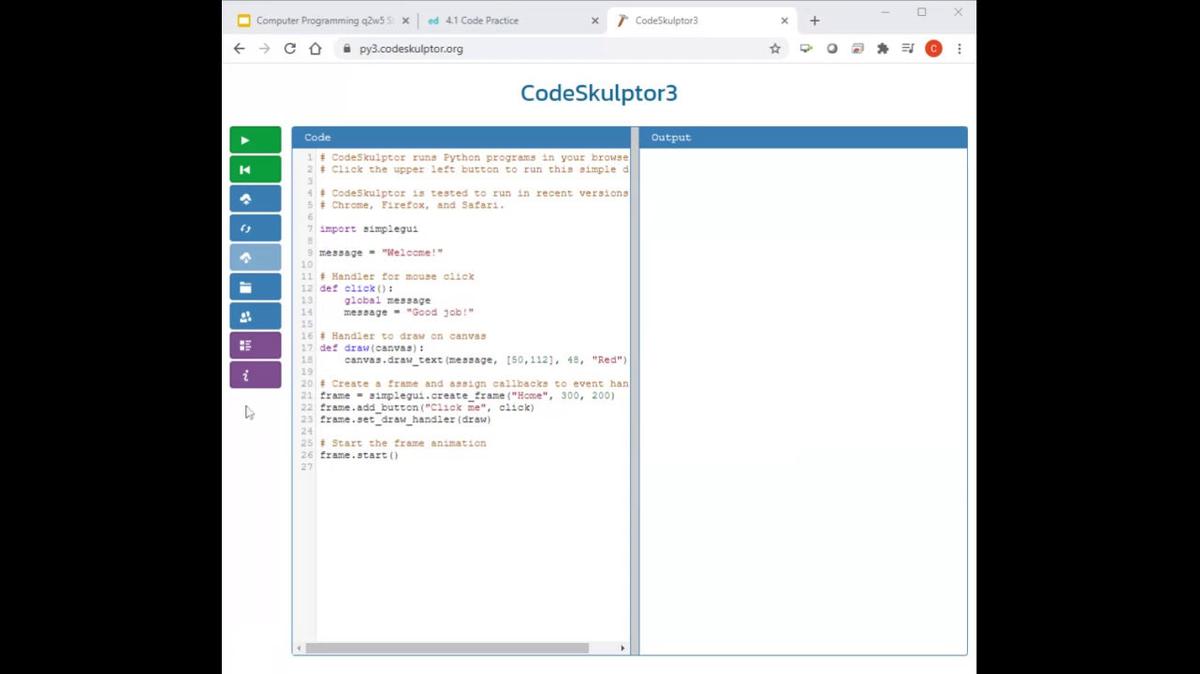The width and height of the screenshot is (1200, 674).
Task: Click the CodeSkulptor3 page title
Action: [599, 93]
